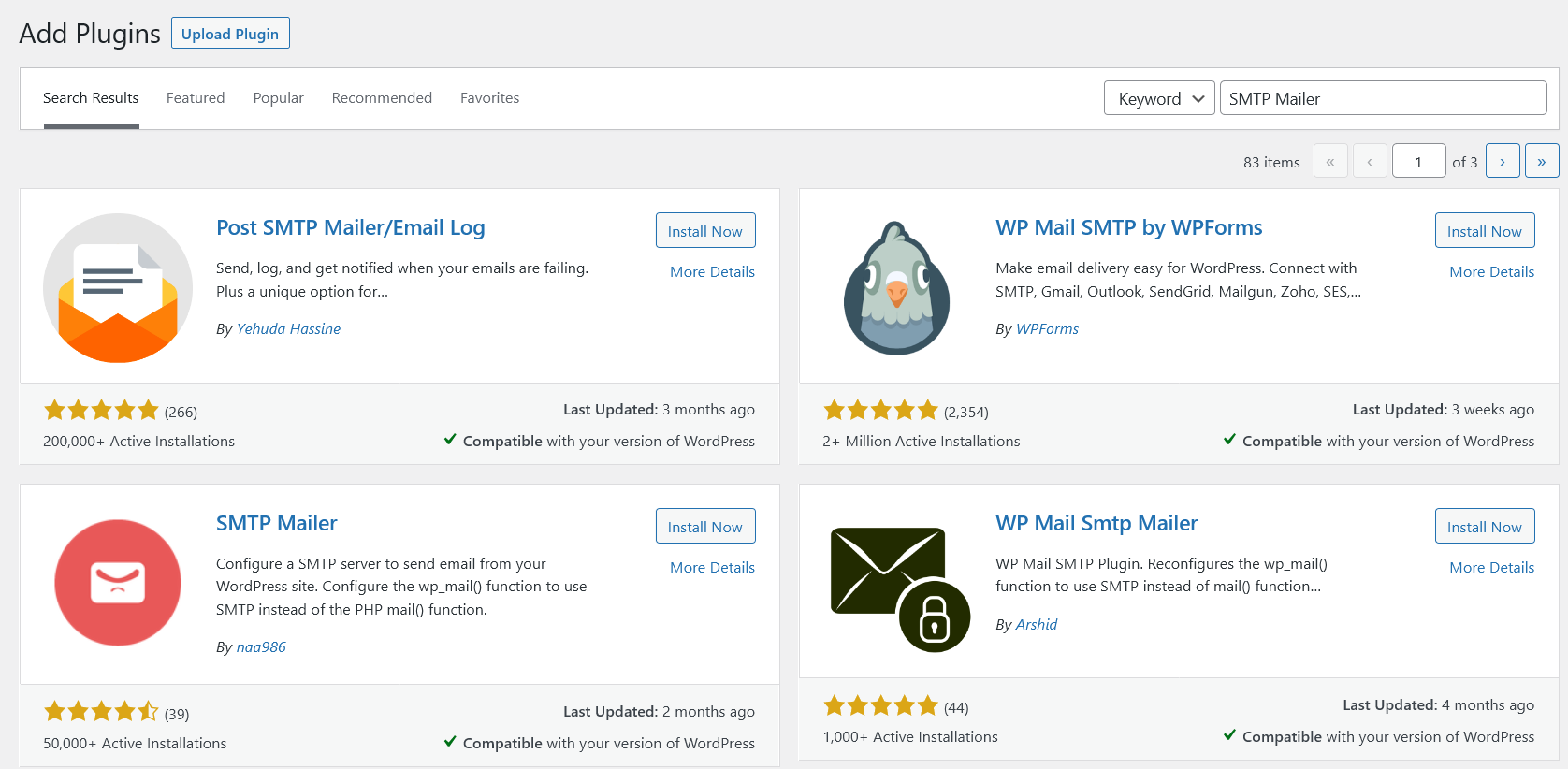
Task: Install WP Mail Smtp Mailer by Arshid
Action: pos(1485,526)
